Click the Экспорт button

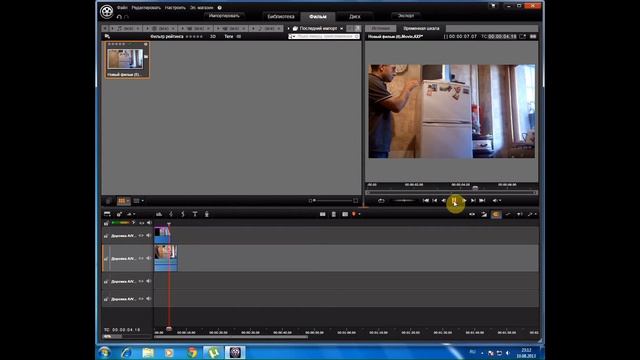406,16
